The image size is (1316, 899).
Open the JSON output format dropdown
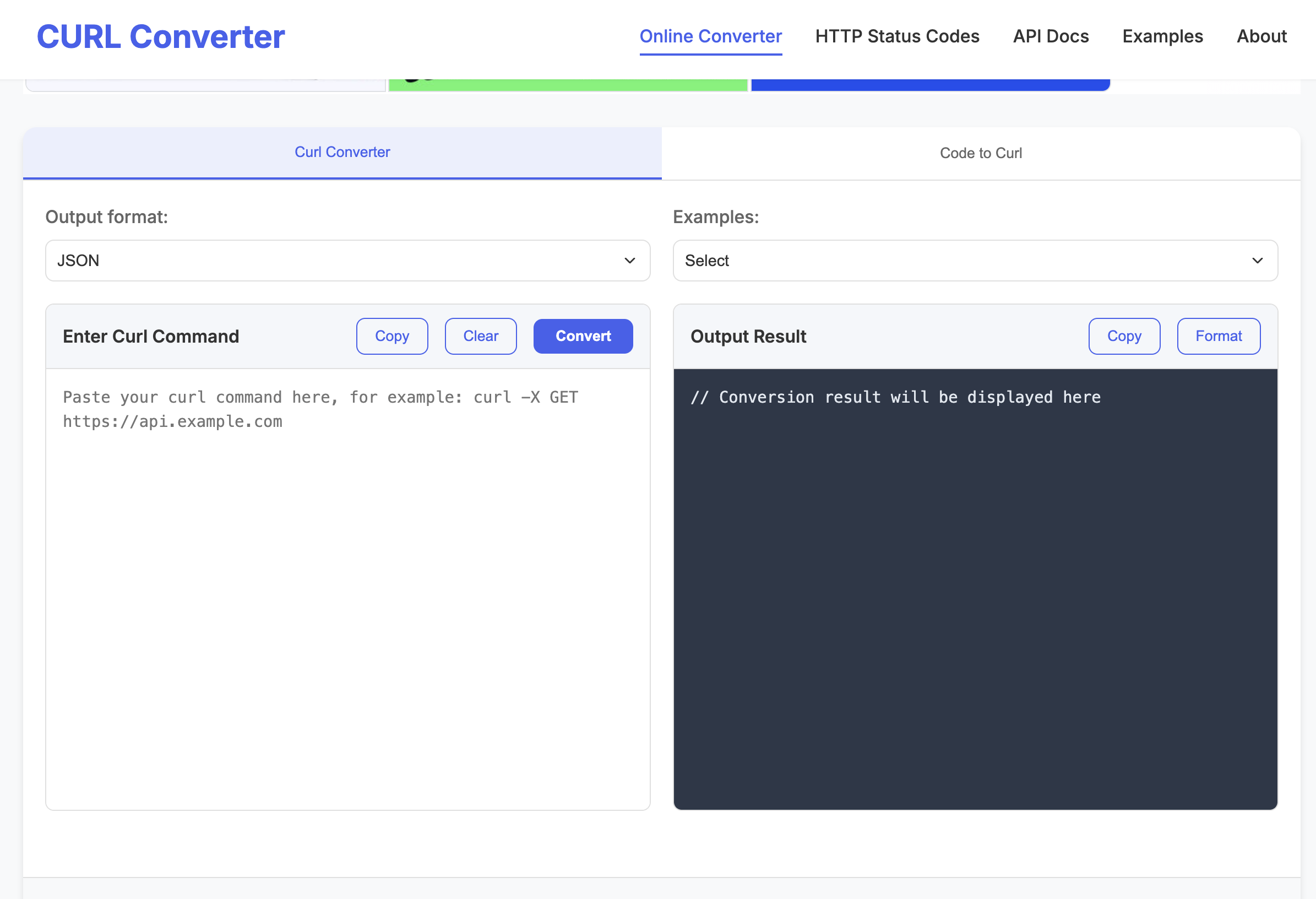click(x=346, y=261)
